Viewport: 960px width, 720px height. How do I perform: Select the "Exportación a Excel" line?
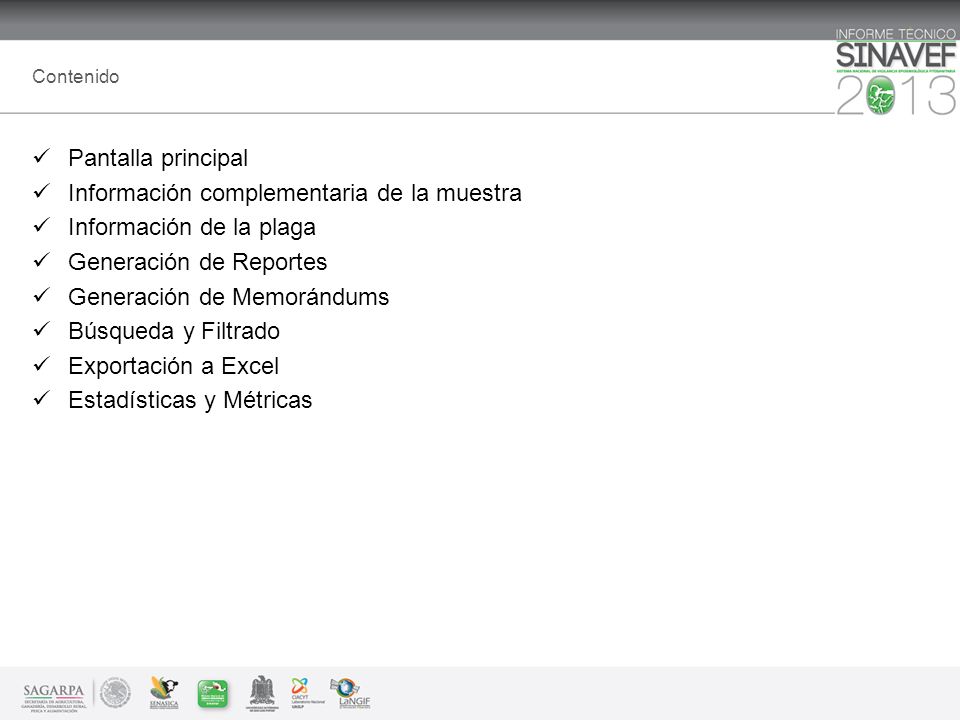pos(173,366)
